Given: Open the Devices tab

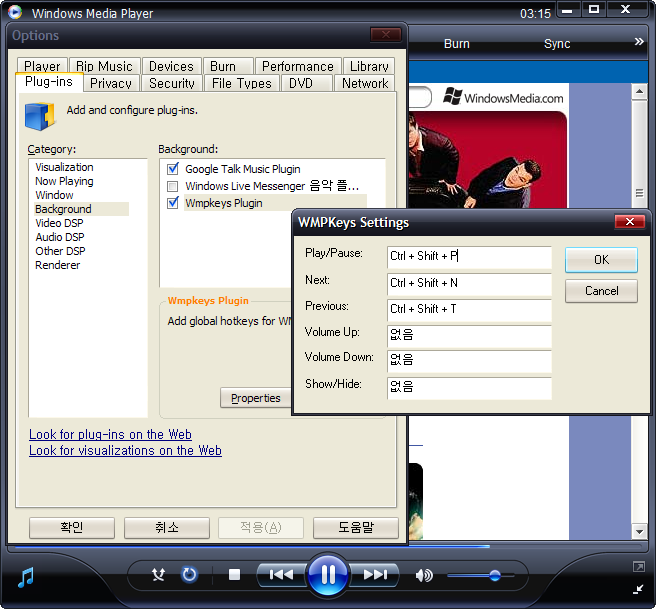Looking at the screenshot, I should [x=172, y=66].
